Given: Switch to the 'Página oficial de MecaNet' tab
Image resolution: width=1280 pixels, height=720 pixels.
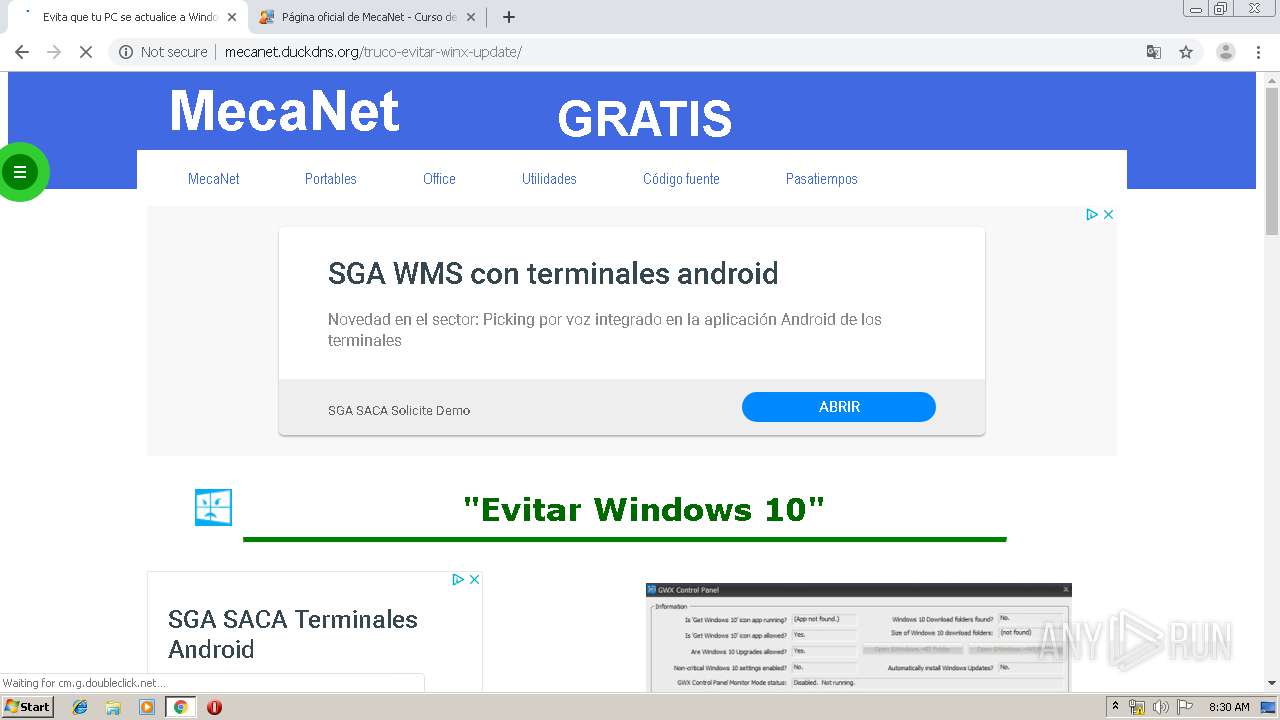Looking at the screenshot, I should coord(368,17).
